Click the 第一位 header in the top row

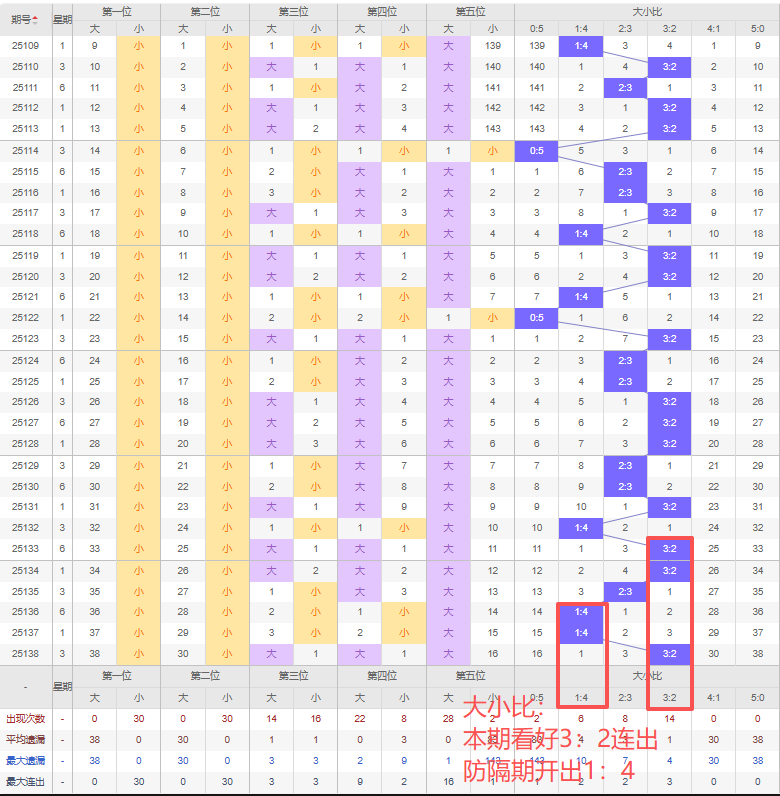(117, 12)
